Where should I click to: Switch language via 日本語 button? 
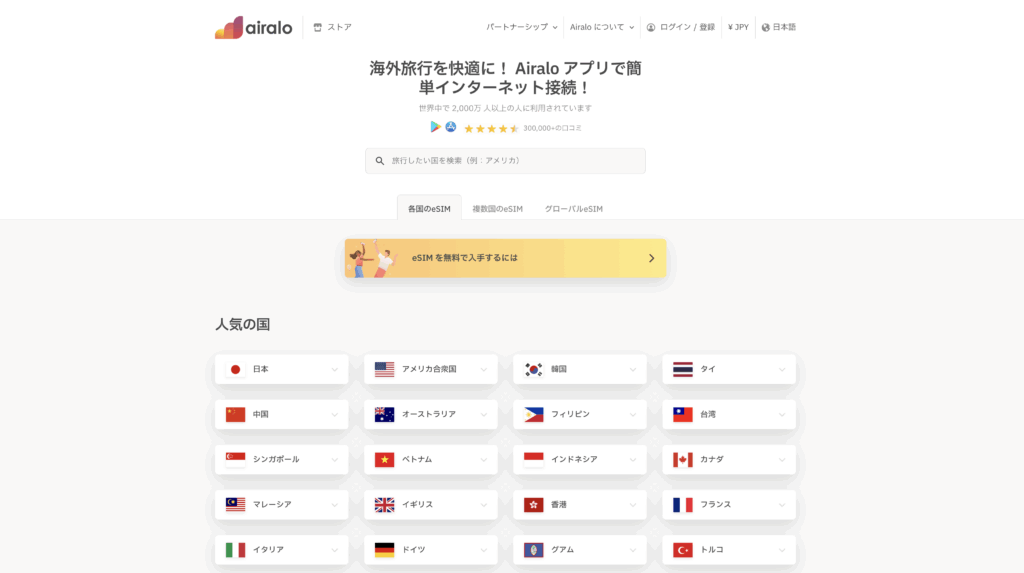(x=778, y=27)
